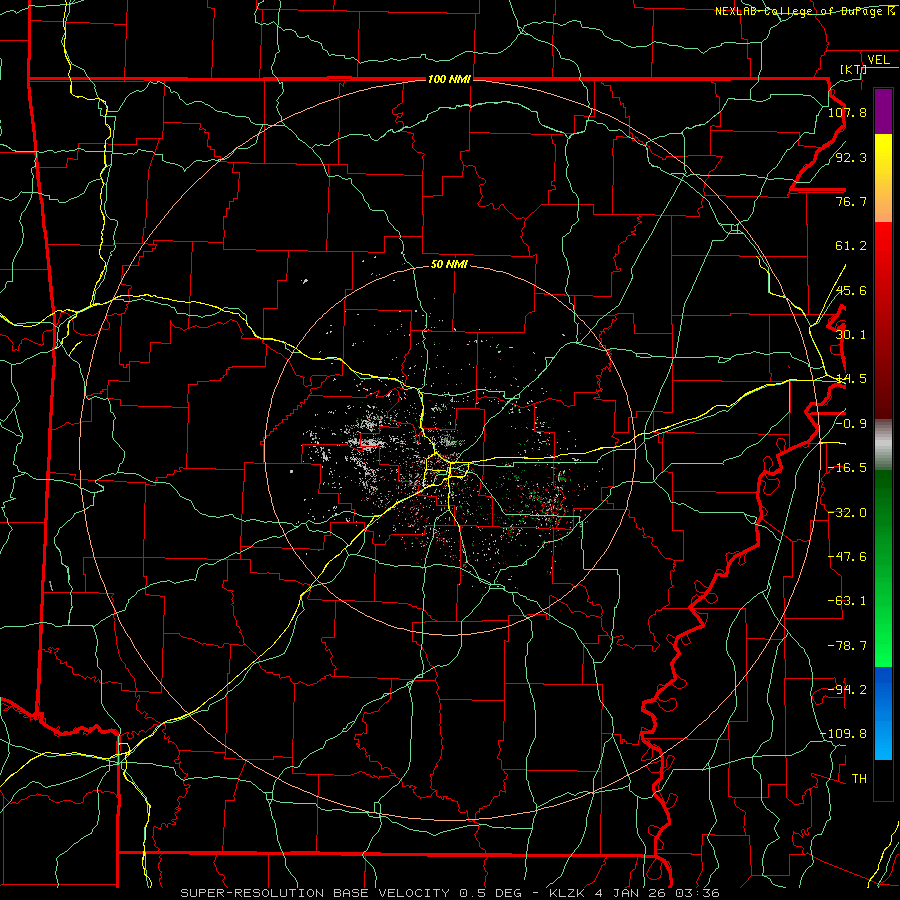The height and width of the screenshot is (900, 900).
Task: Click the 45.6 velocity scale value
Action: pos(851,290)
